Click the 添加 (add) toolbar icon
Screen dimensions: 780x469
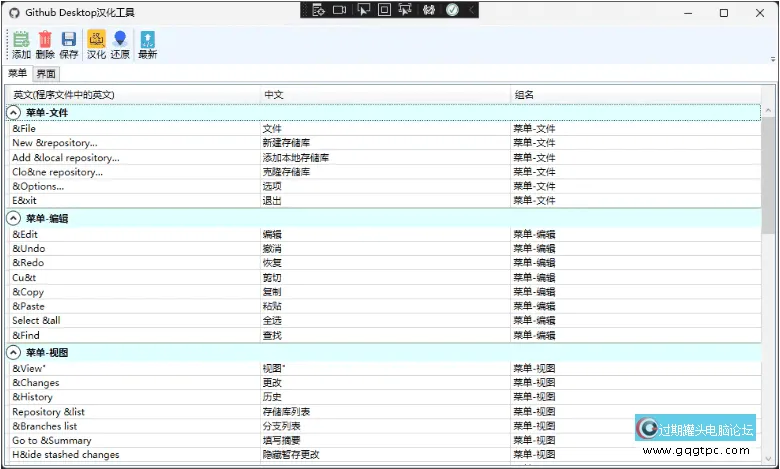pyautogui.click(x=21, y=45)
